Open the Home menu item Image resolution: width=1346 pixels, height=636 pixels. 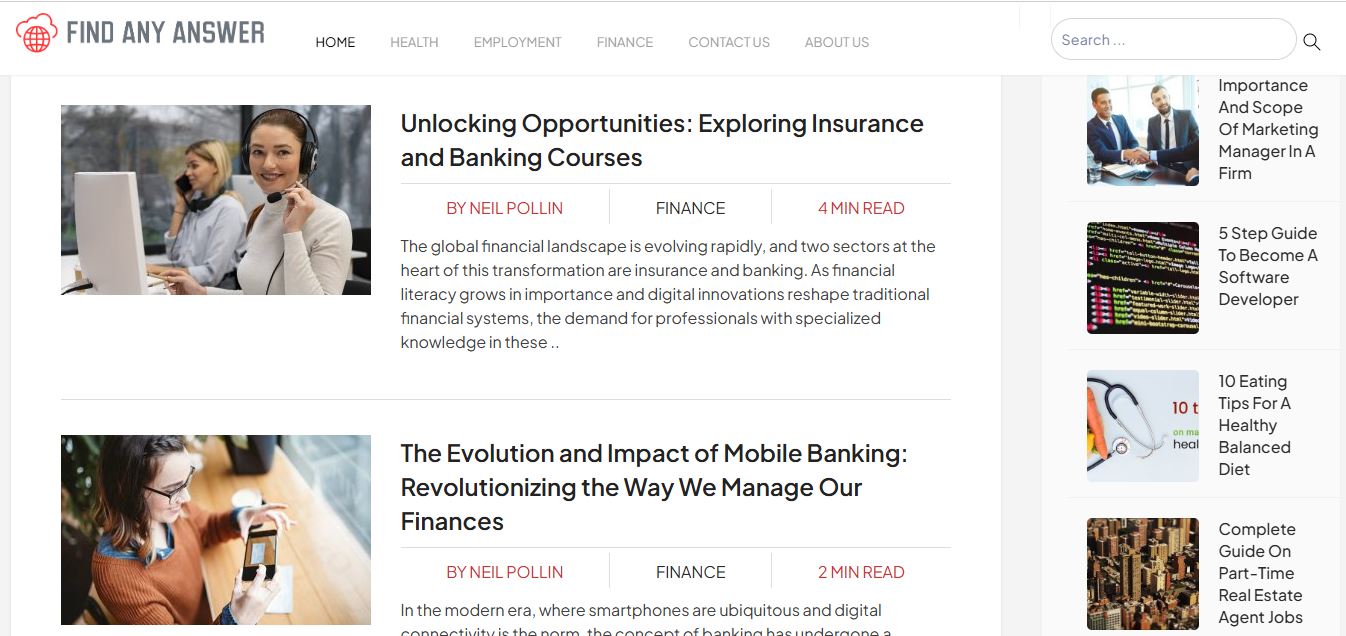tap(335, 42)
